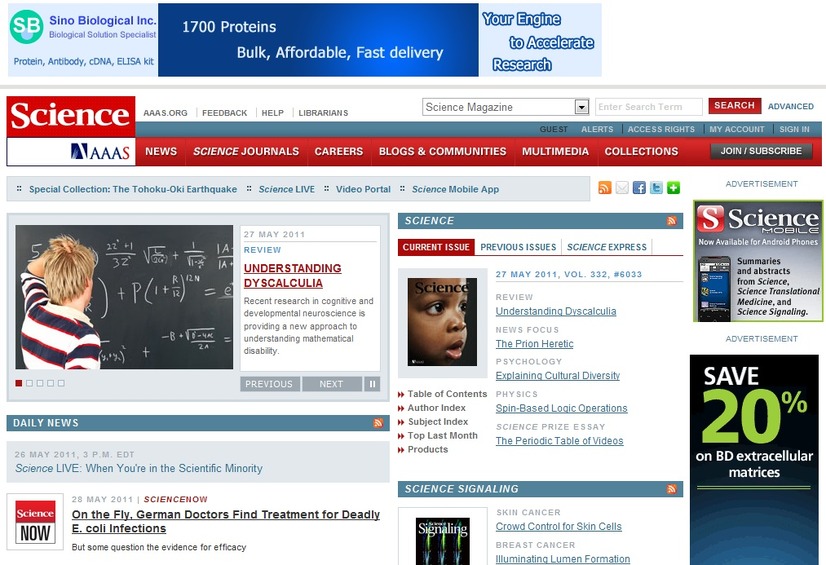Pause the featured slideshow

pos(372,384)
